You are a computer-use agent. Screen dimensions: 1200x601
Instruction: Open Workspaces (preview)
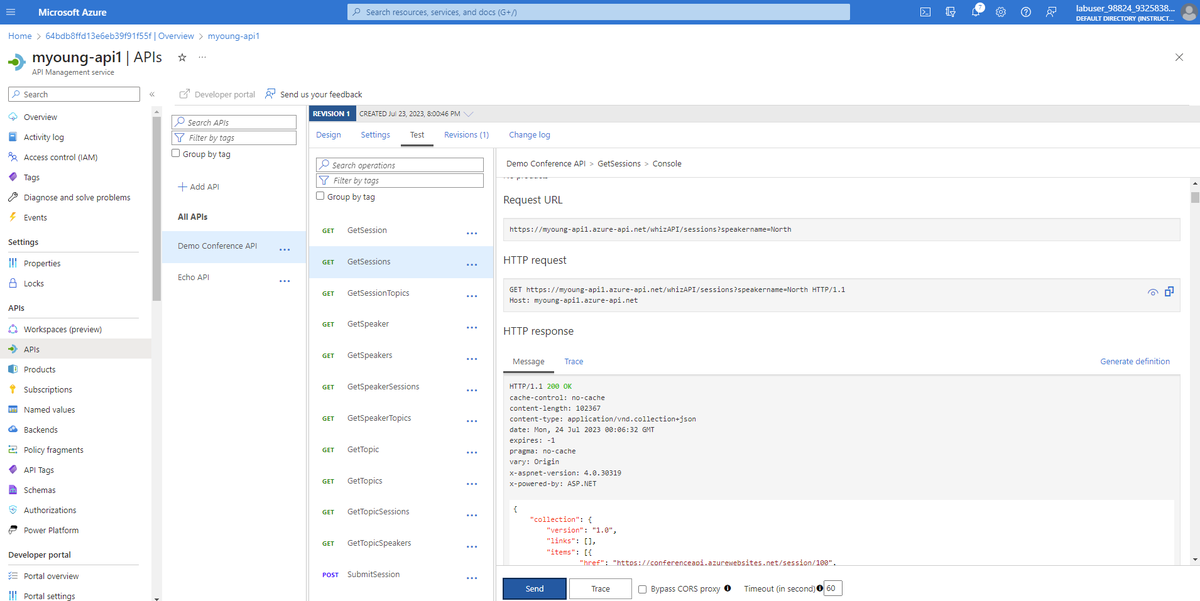point(62,329)
